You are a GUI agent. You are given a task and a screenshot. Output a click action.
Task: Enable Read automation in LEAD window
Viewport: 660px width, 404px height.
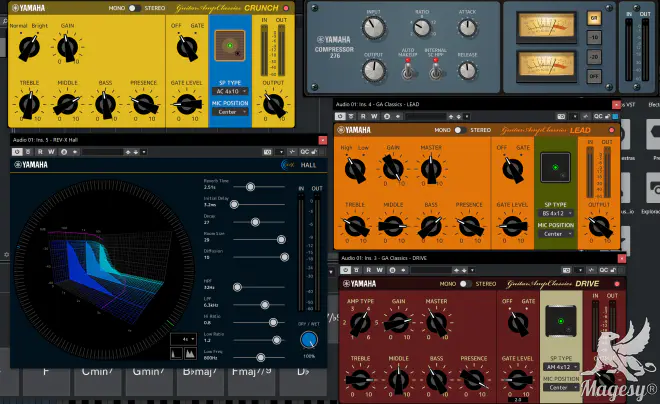363,116
